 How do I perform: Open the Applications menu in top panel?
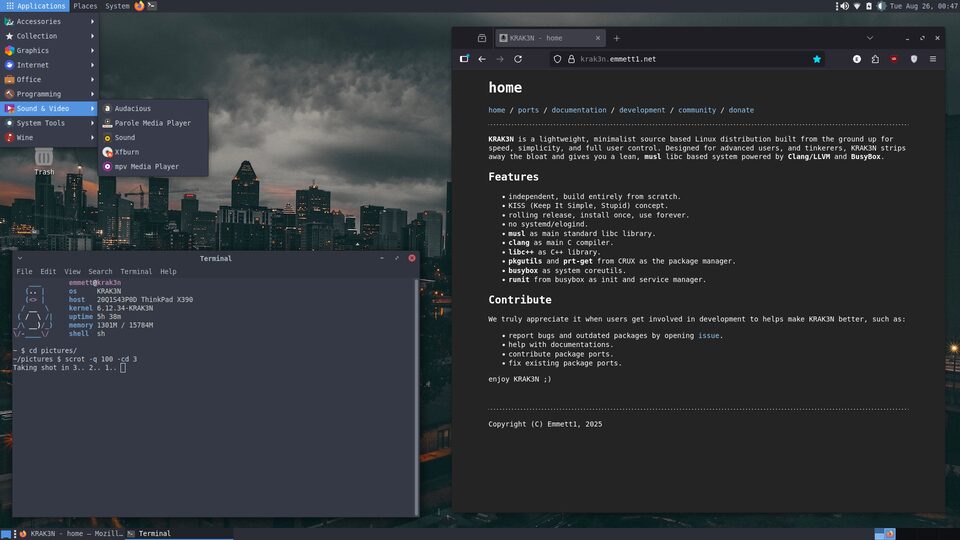pos(35,6)
